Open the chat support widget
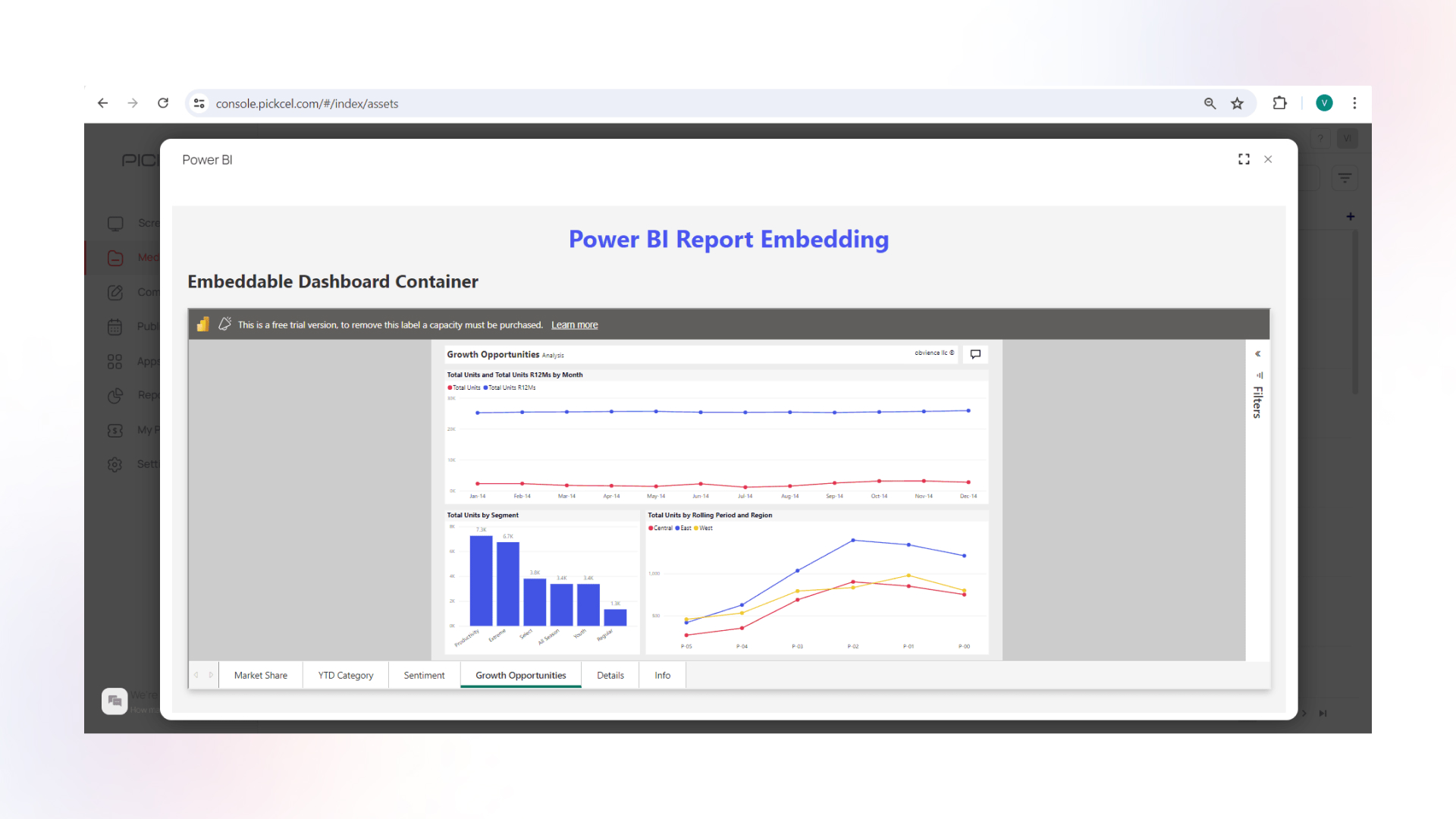Image resolution: width=1456 pixels, height=819 pixels. (115, 701)
